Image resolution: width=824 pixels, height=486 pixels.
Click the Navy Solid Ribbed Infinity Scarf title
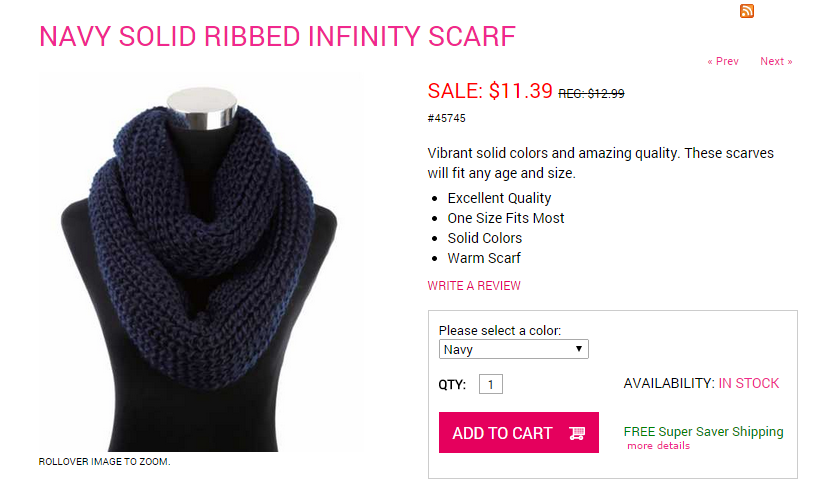coord(277,36)
